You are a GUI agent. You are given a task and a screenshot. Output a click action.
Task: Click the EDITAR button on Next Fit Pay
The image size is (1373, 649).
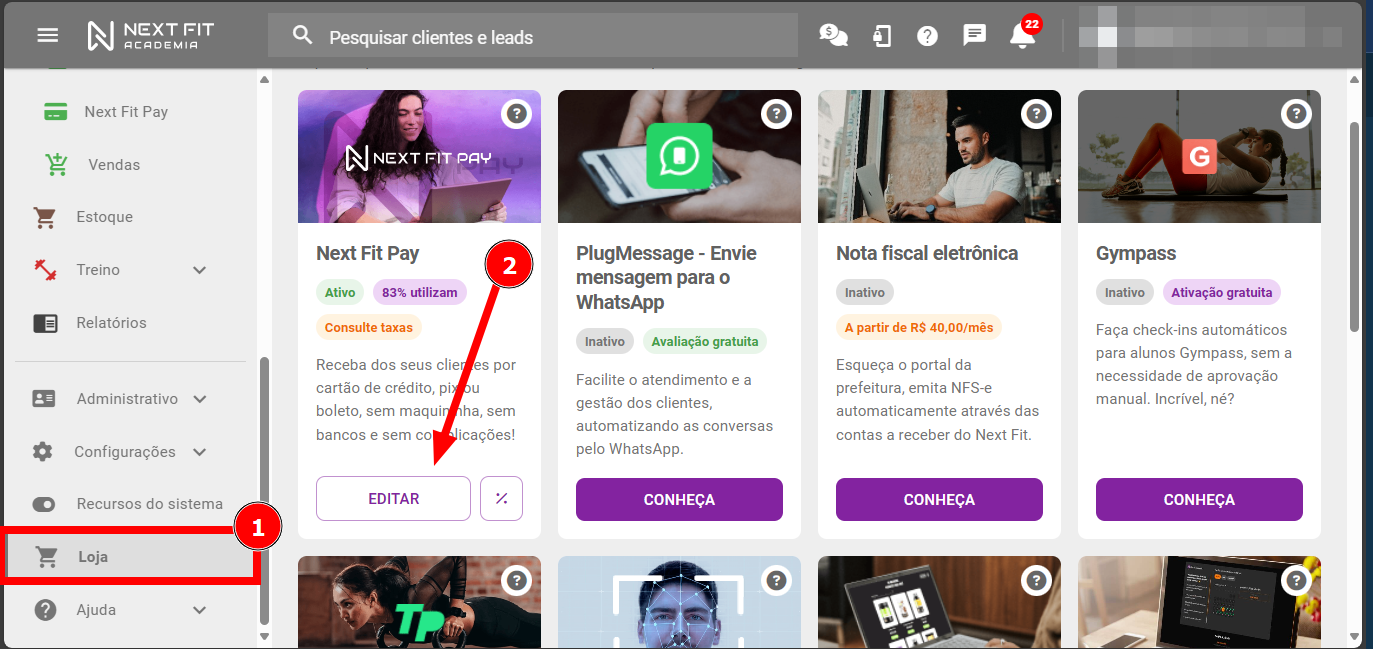click(393, 498)
